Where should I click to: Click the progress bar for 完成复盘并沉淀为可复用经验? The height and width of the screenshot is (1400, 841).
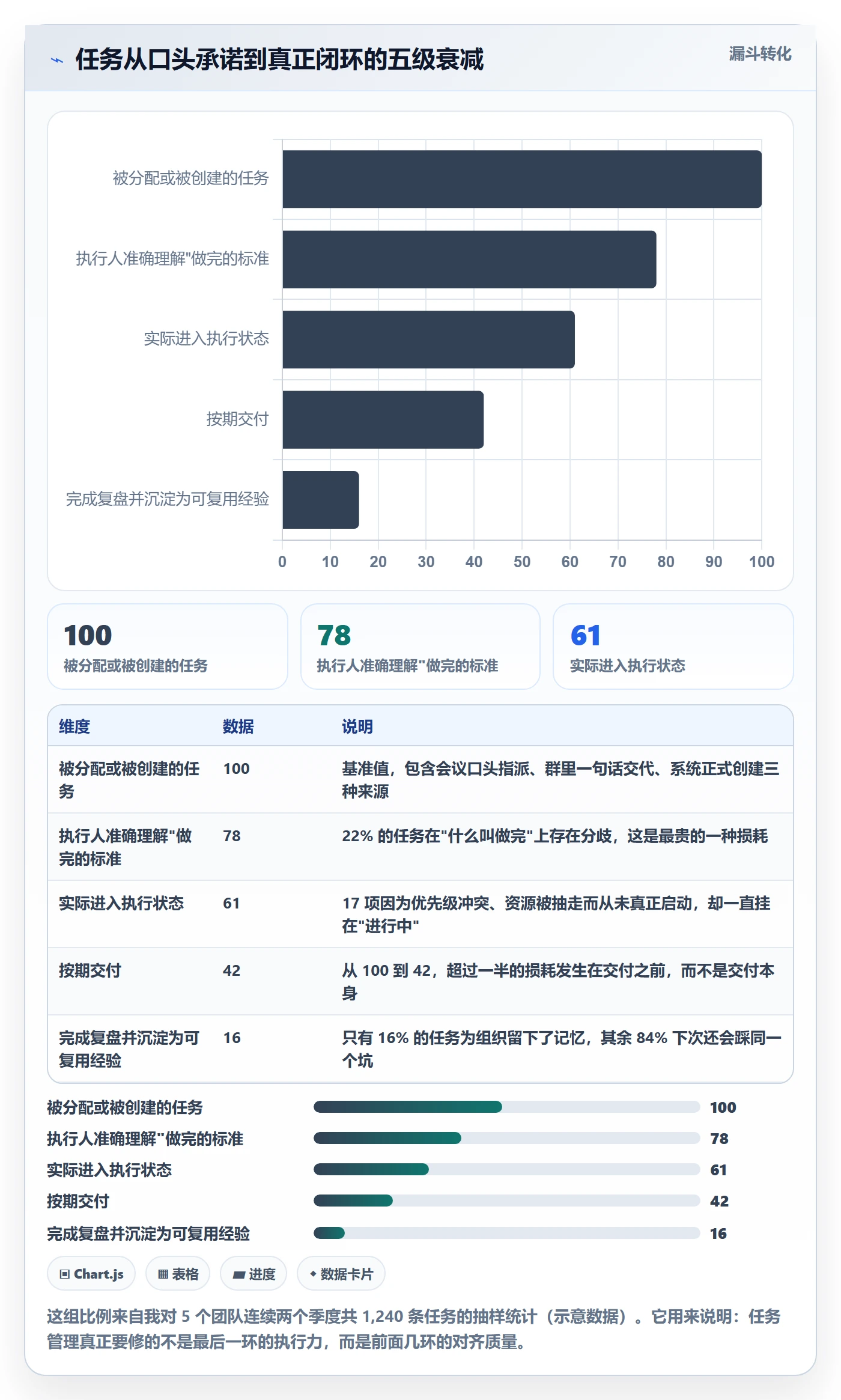click(507, 1233)
